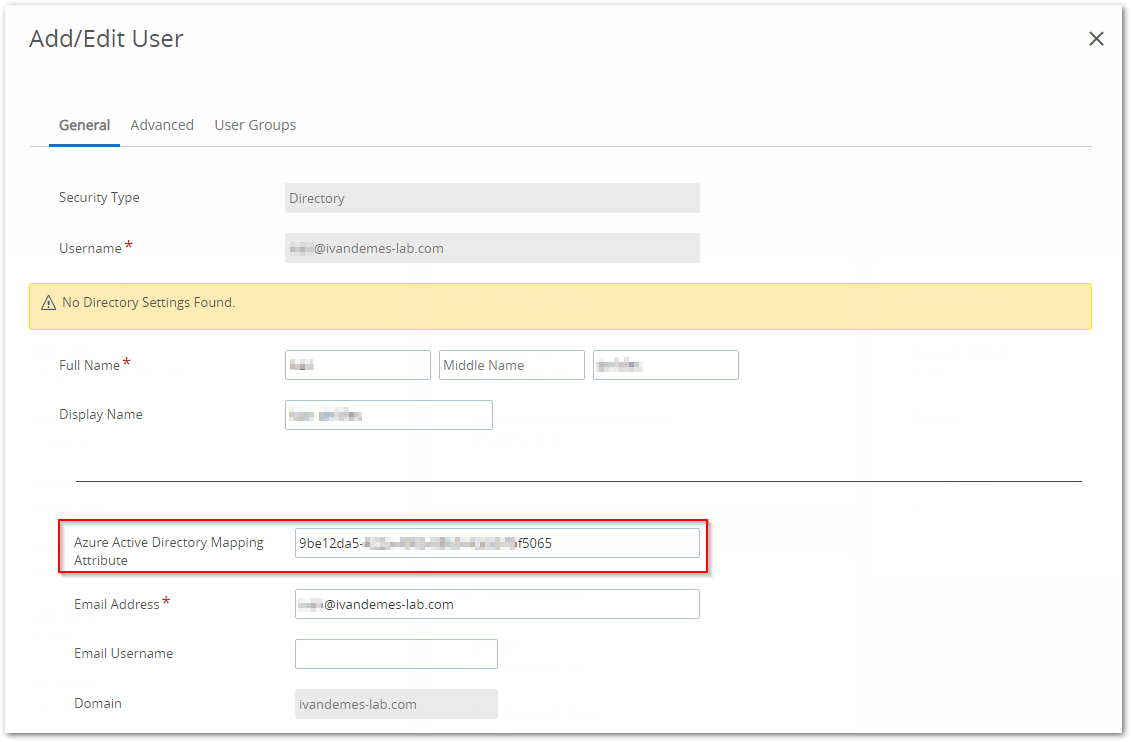Select the Domain field
Viewport: 1131px width, 742px height.
tap(396, 704)
